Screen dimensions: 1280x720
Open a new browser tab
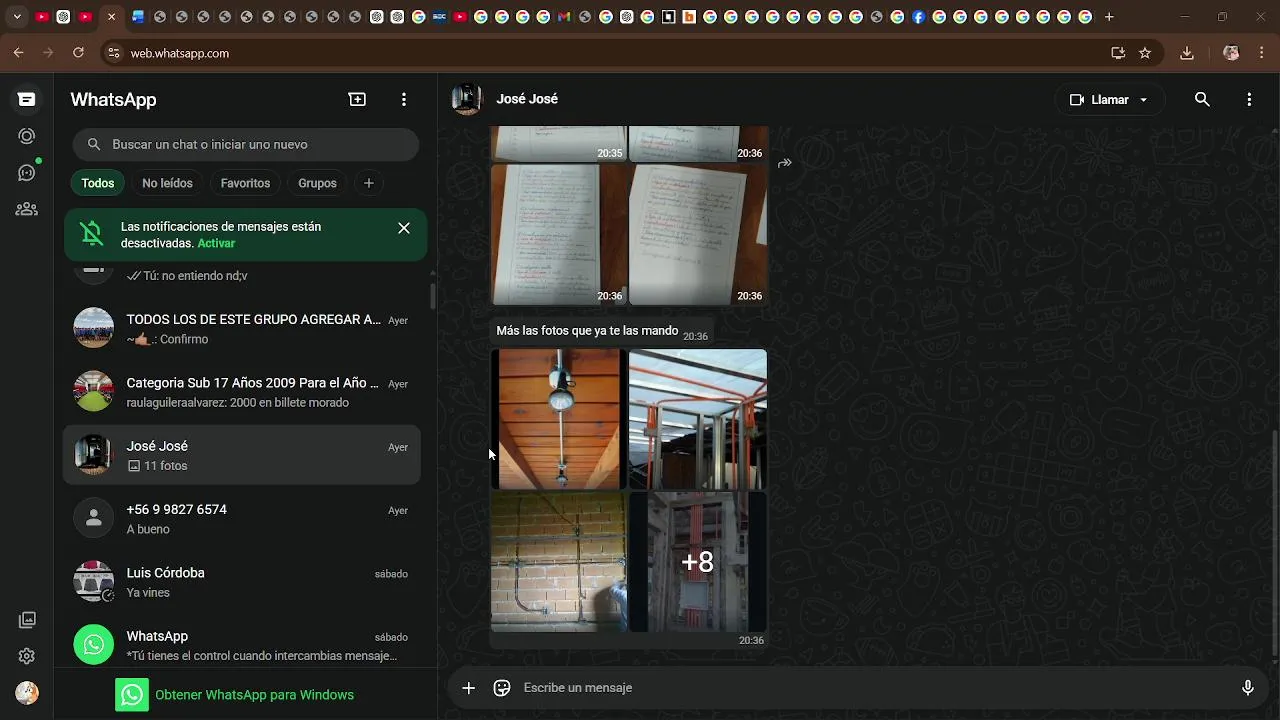tap(1109, 17)
